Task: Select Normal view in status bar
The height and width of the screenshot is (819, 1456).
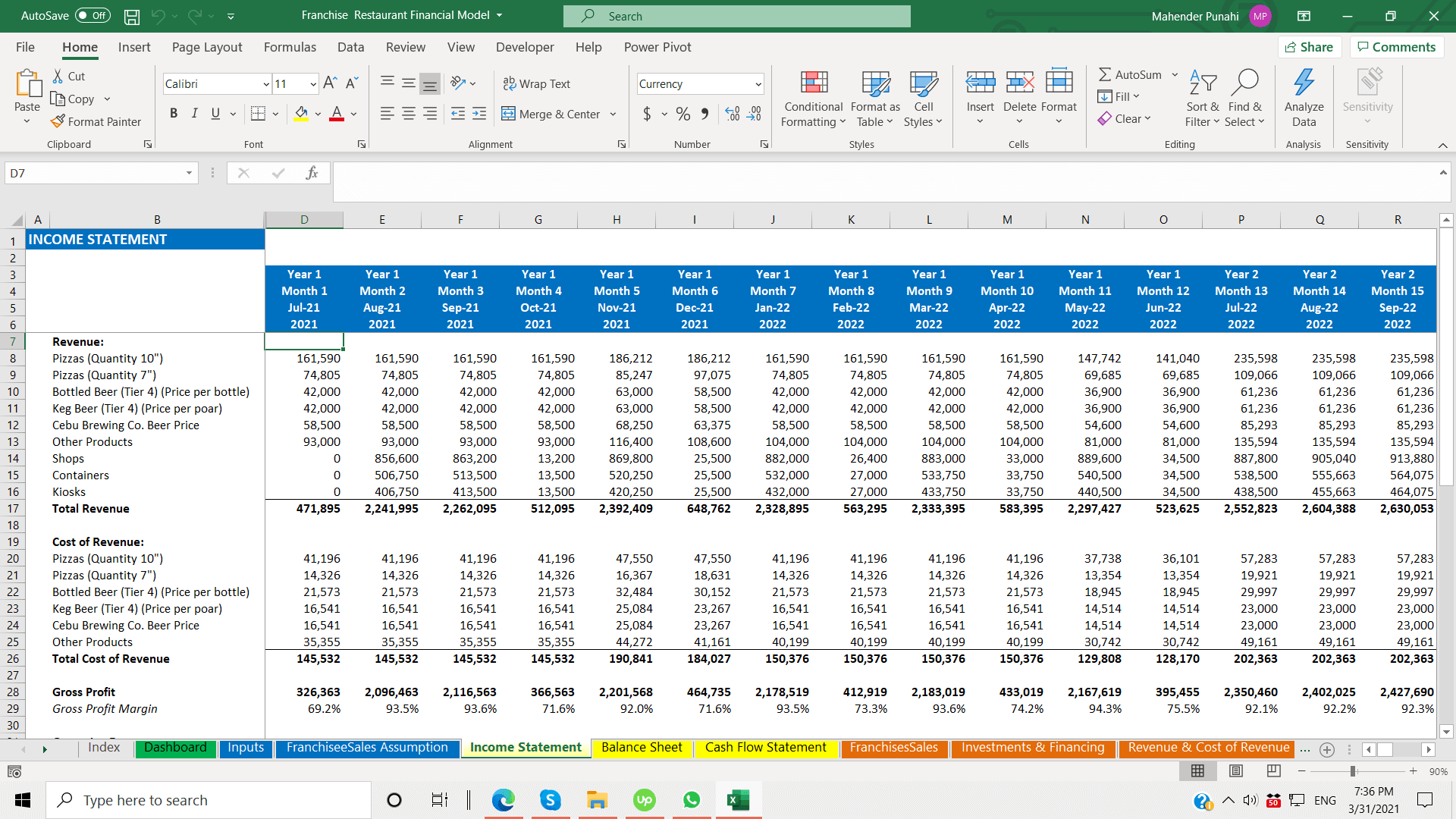Action: coord(1197,771)
